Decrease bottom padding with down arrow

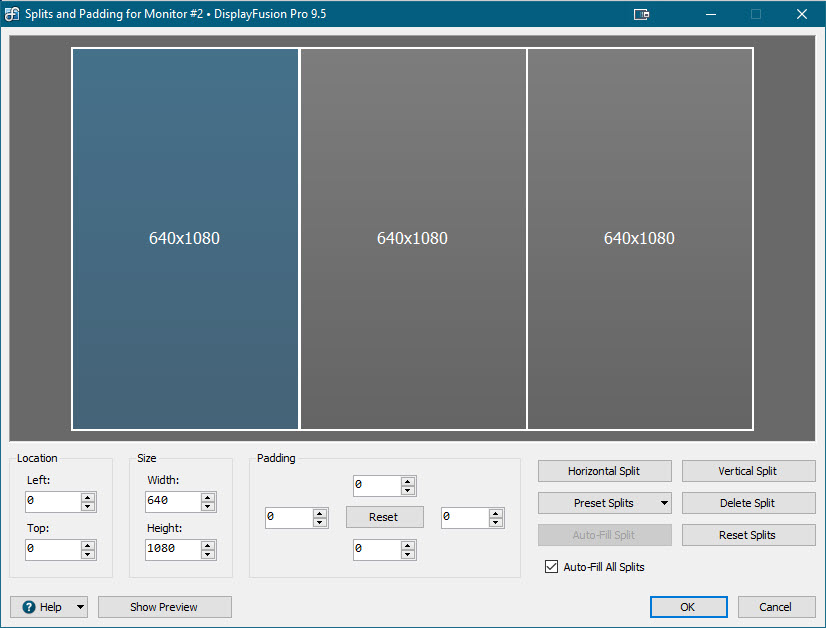coord(408,555)
